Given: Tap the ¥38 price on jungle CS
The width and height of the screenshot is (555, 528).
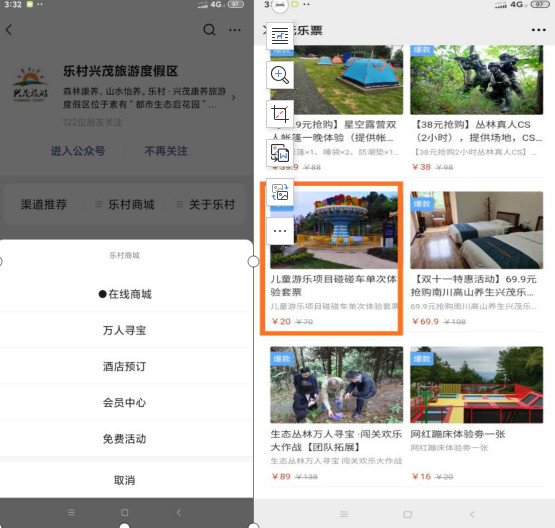Looking at the screenshot, I should click(x=422, y=167).
